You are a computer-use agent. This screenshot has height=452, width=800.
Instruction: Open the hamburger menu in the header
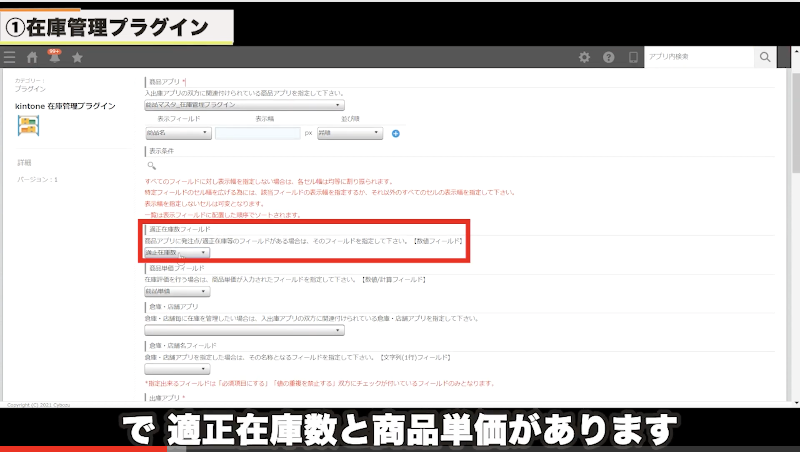pyautogui.click(x=10, y=58)
